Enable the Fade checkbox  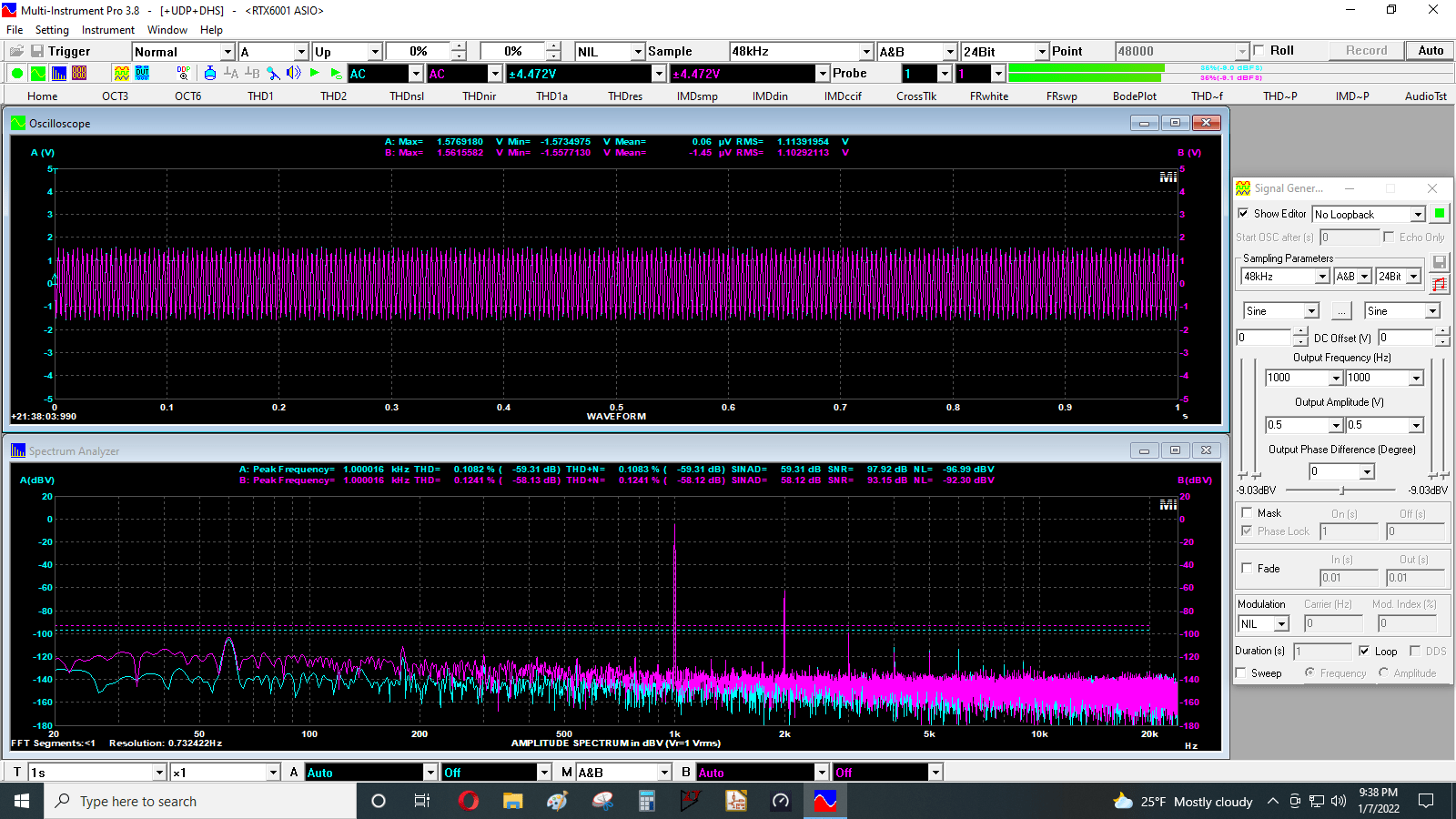[x=1247, y=568]
